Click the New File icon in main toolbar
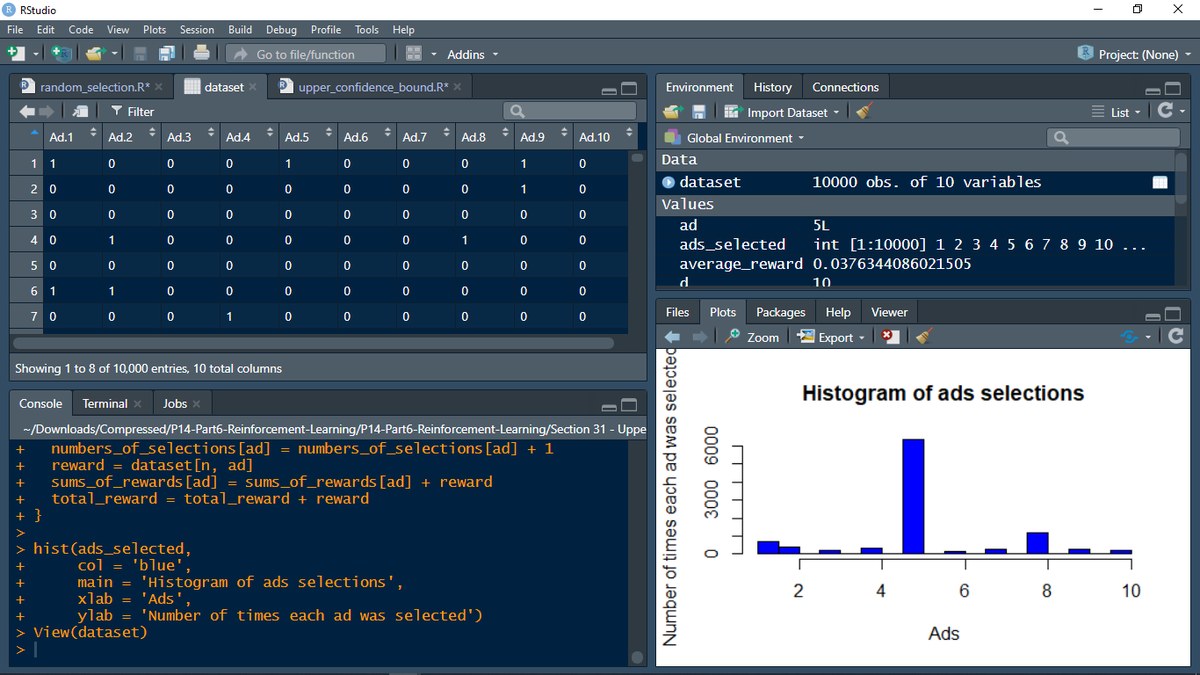Screen dimensions: 1200x675 [15, 54]
